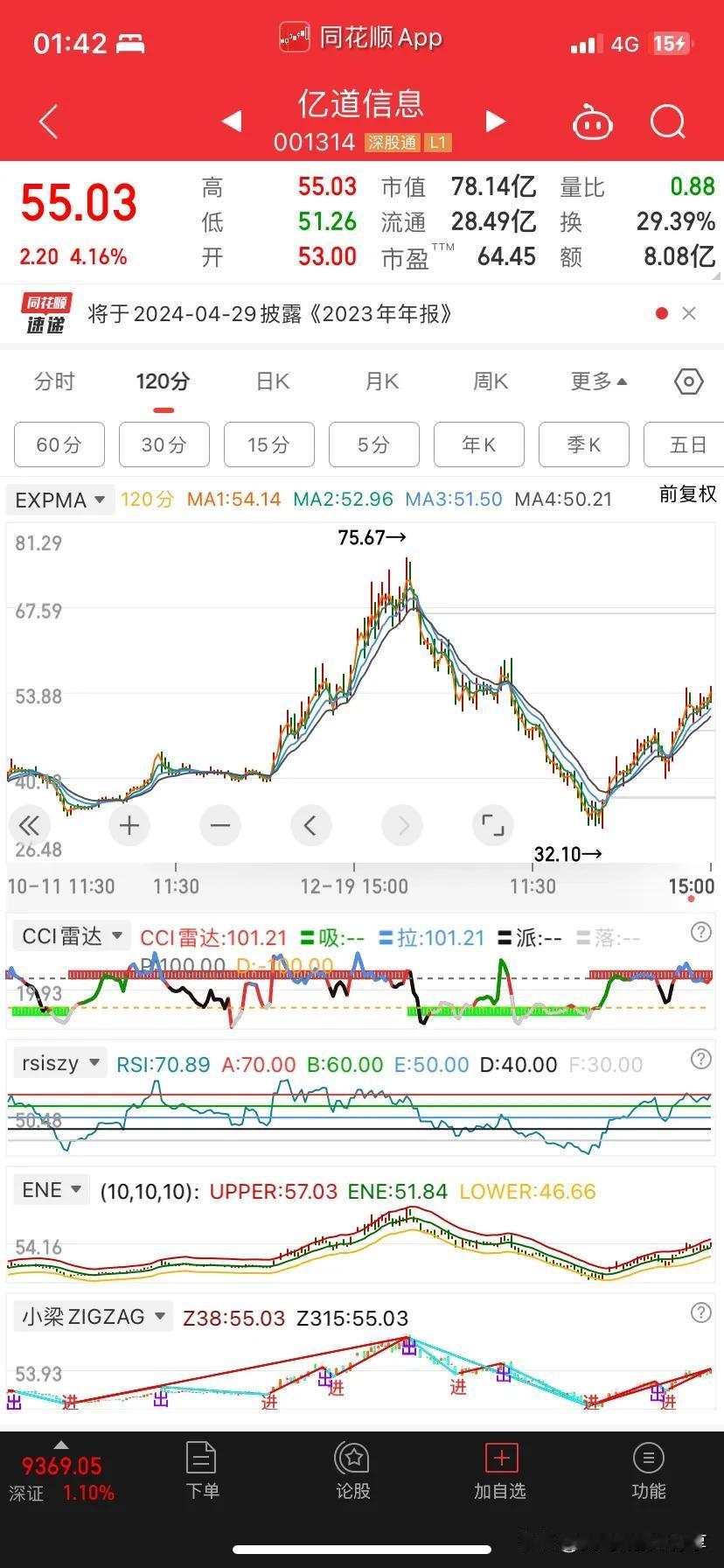The height and width of the screenshot is (1568, 724).
Task: Choose the 年K period button
Action: [x=479, y=444]
